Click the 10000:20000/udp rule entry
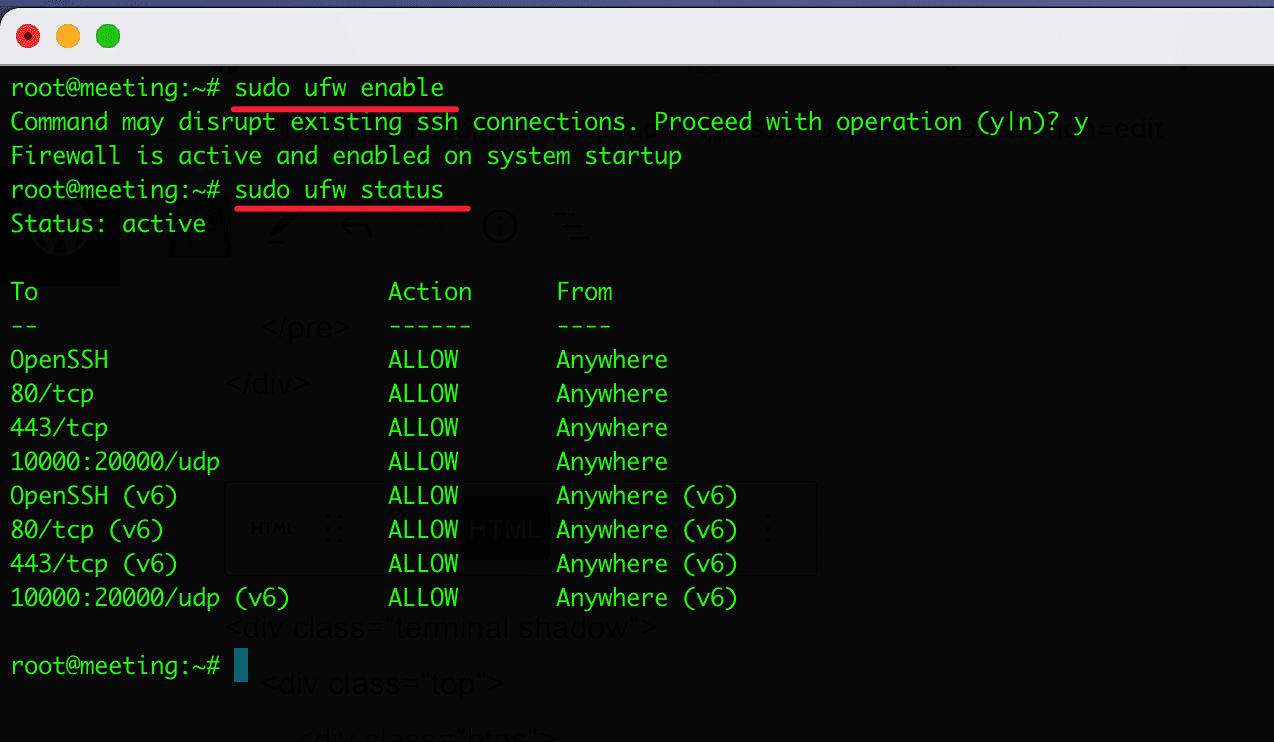Viewport: 1274px width, 742px height. click(115, 461)
